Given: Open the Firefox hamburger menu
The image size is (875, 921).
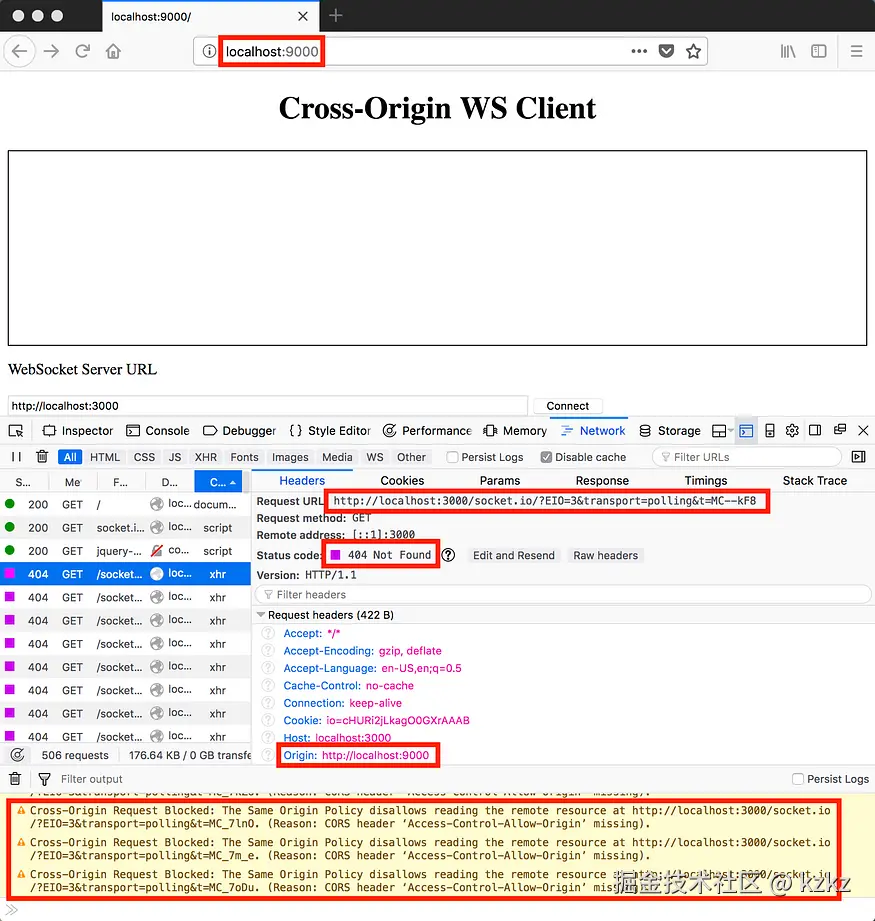Looking at the screenshot, I should click(x=856, y=51).
